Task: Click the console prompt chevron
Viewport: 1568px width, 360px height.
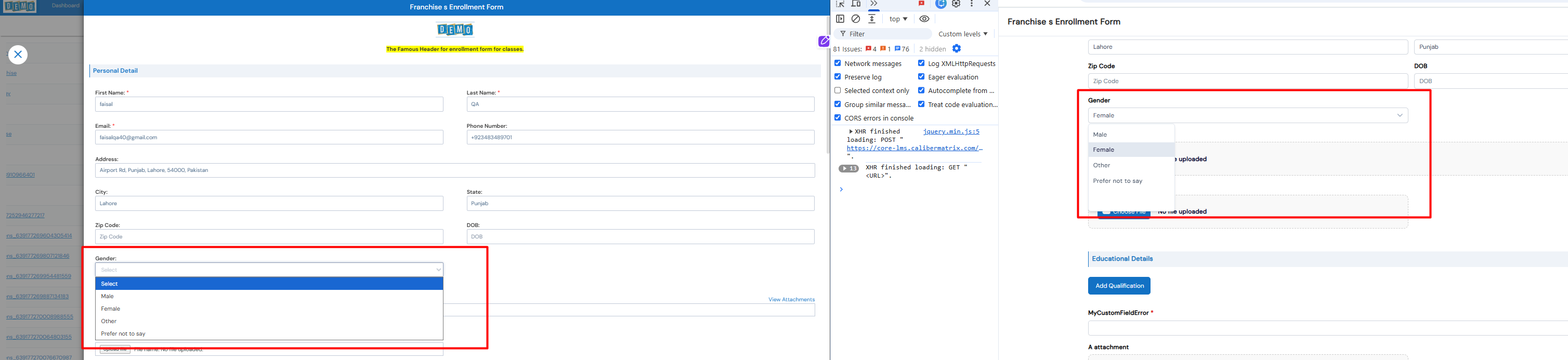Action: [x=841, y=190]
